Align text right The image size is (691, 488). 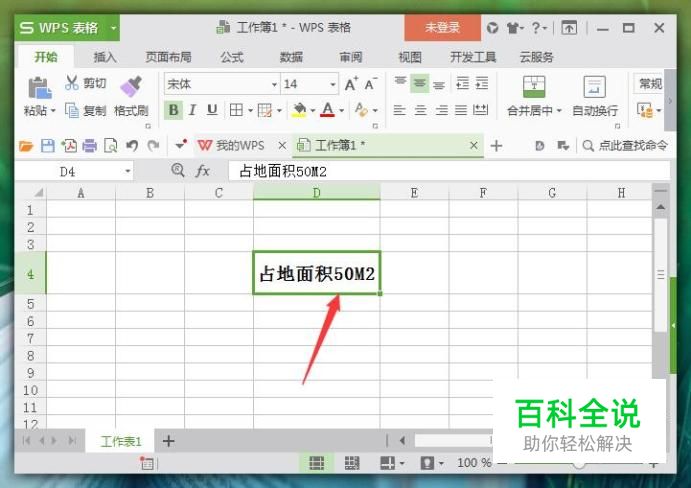coord(441,110)
